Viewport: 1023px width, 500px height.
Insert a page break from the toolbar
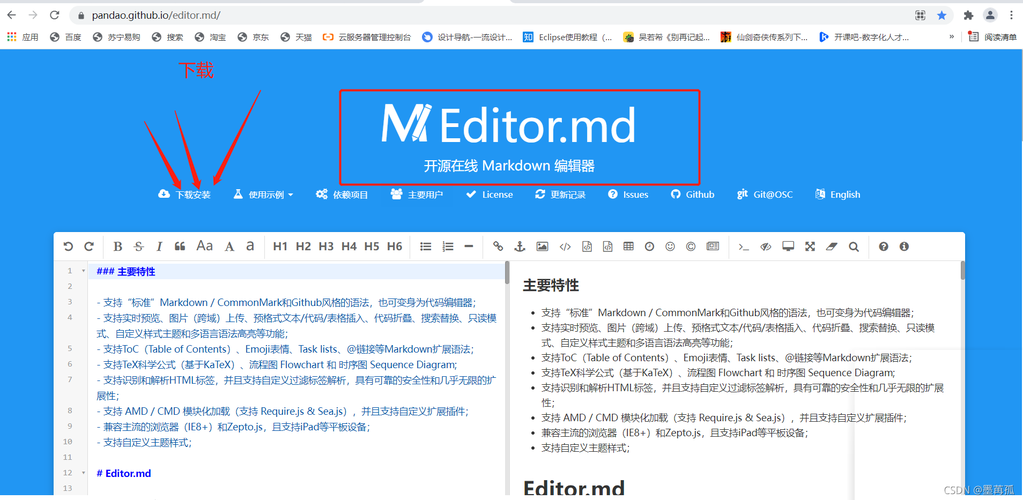(x=712, y=247)
